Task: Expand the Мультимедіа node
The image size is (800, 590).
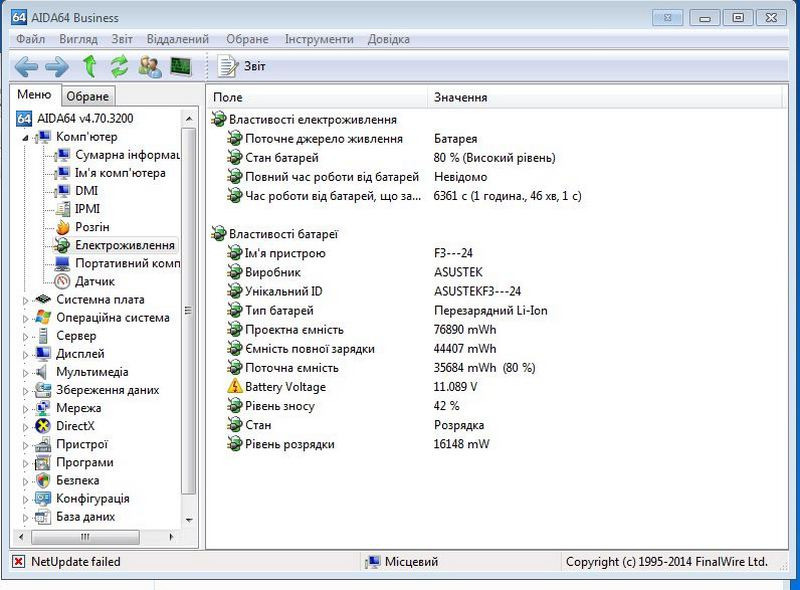Action: tap(25, 373)
